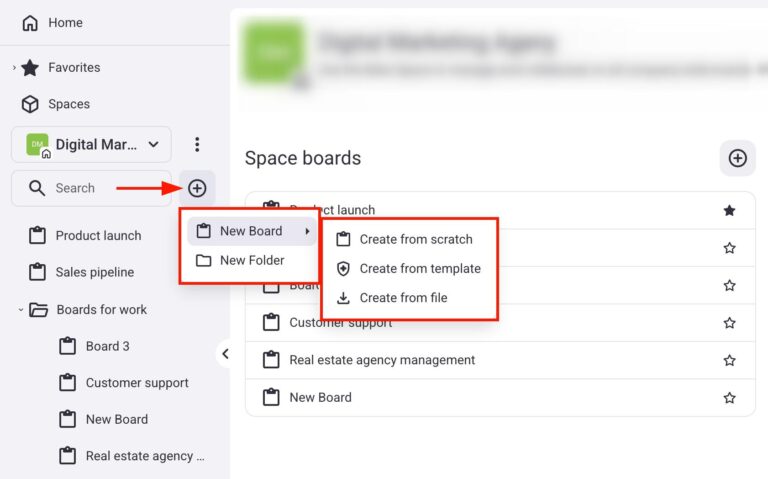This screenshot has width=768, height=479.
Task: Star the New Board row
Action: pyautogui.click(x=729, y=398)
